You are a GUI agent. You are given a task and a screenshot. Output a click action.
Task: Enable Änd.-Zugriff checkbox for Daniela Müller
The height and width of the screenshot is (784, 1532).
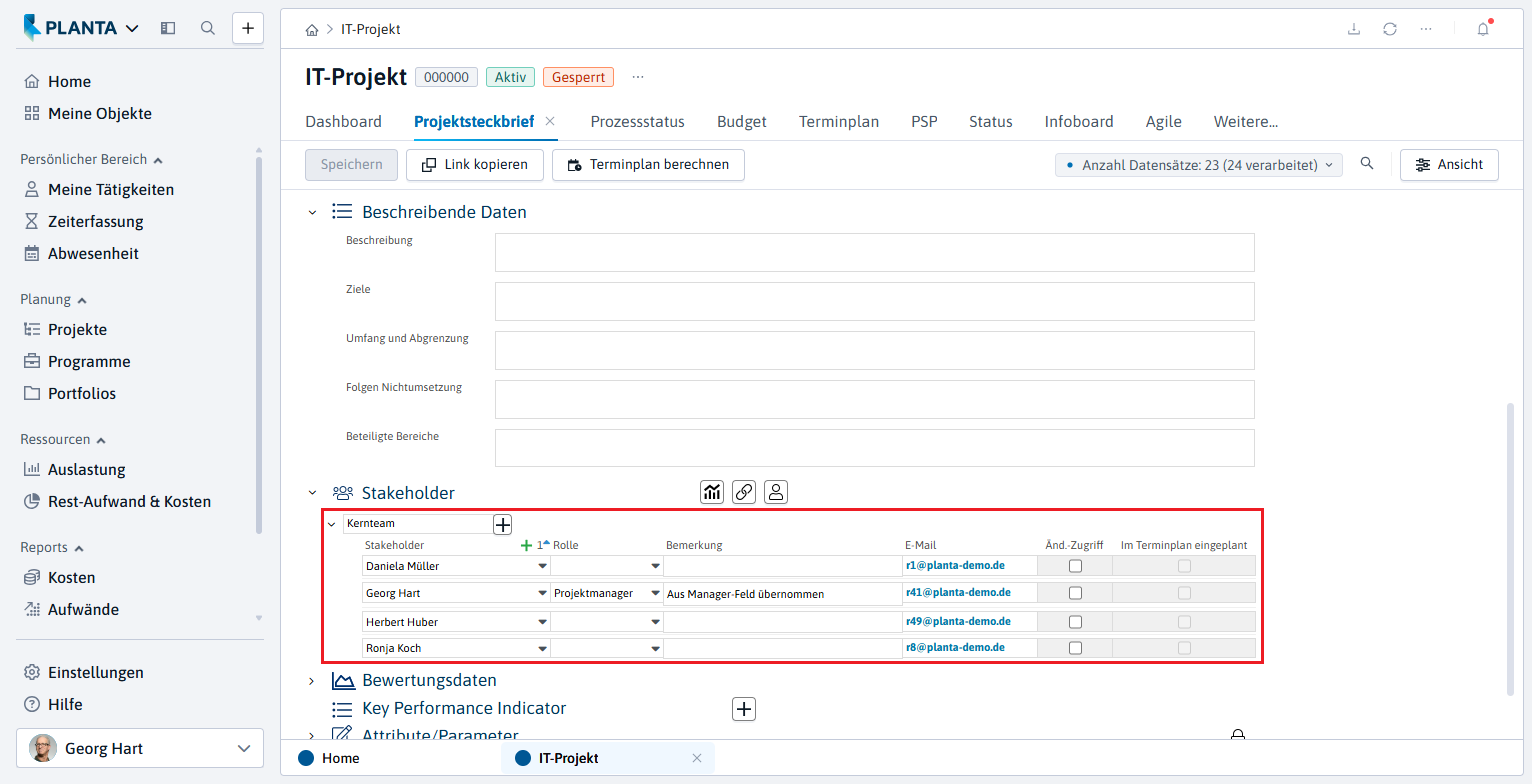tap(1075, 566)
